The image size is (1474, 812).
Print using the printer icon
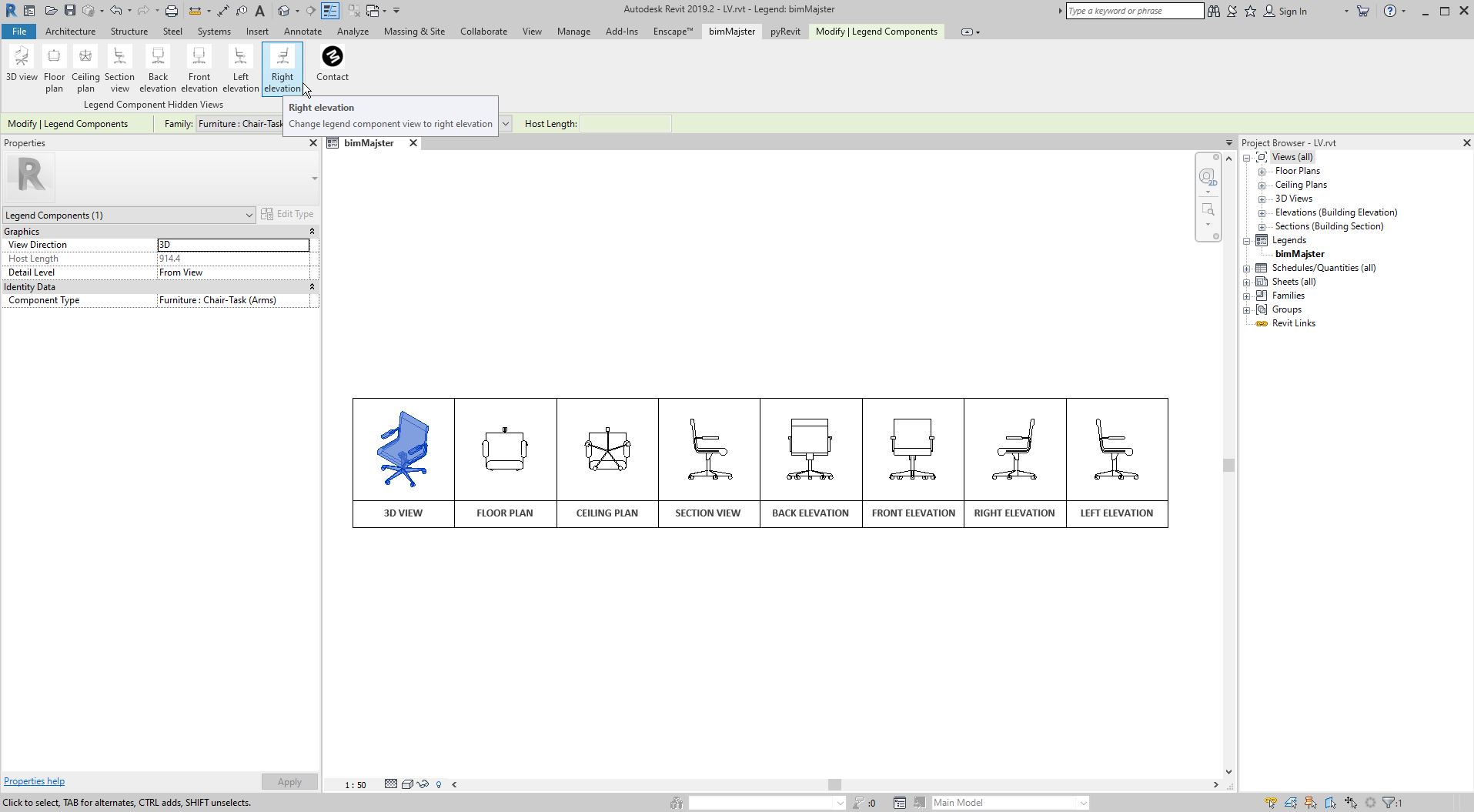coord(172,11)
